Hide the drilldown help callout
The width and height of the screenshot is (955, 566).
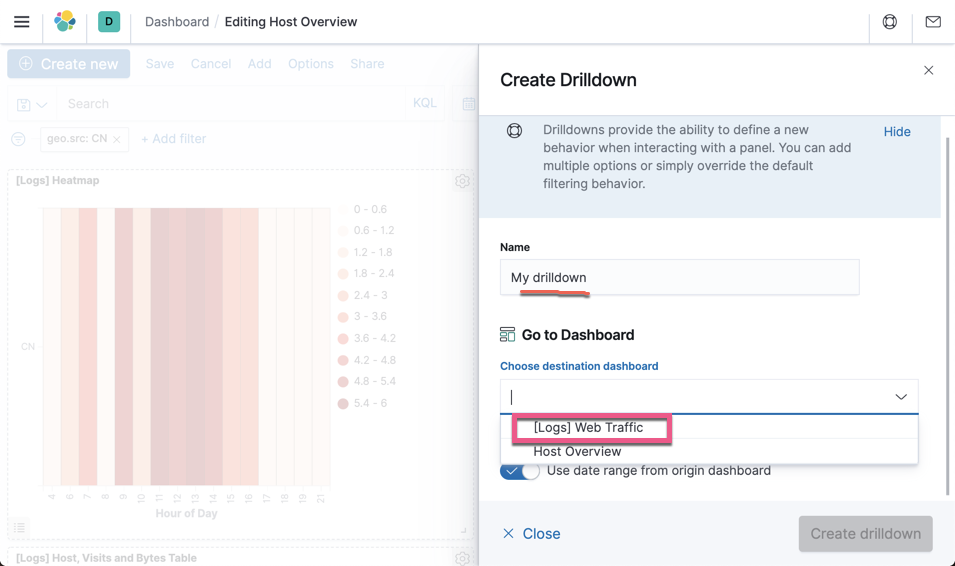[897, 132]
